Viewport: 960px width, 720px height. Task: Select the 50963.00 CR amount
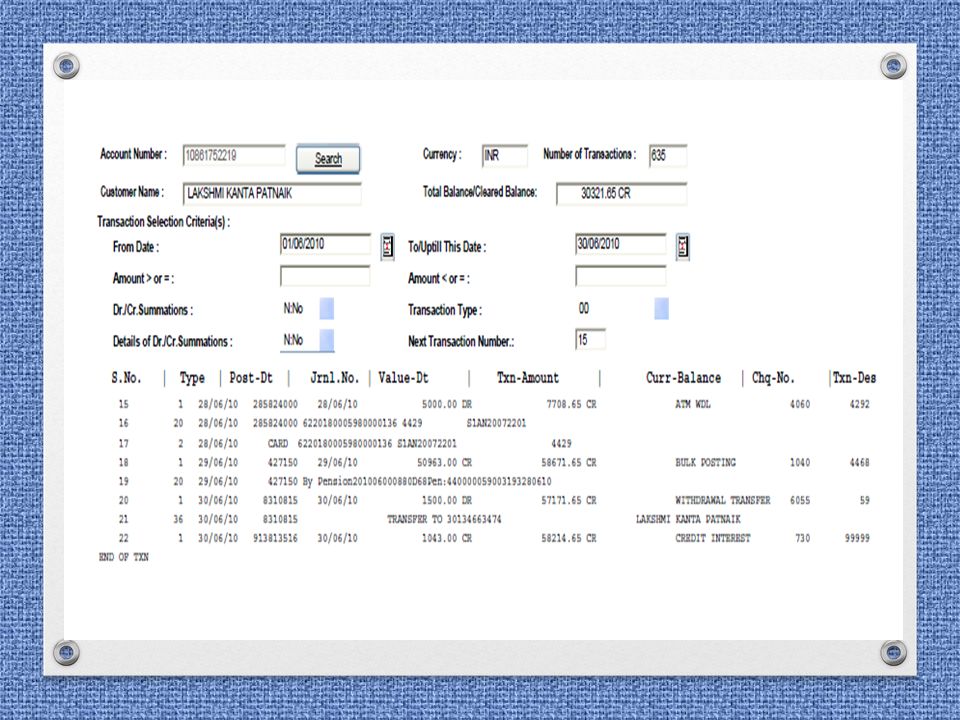coord(444,462)
